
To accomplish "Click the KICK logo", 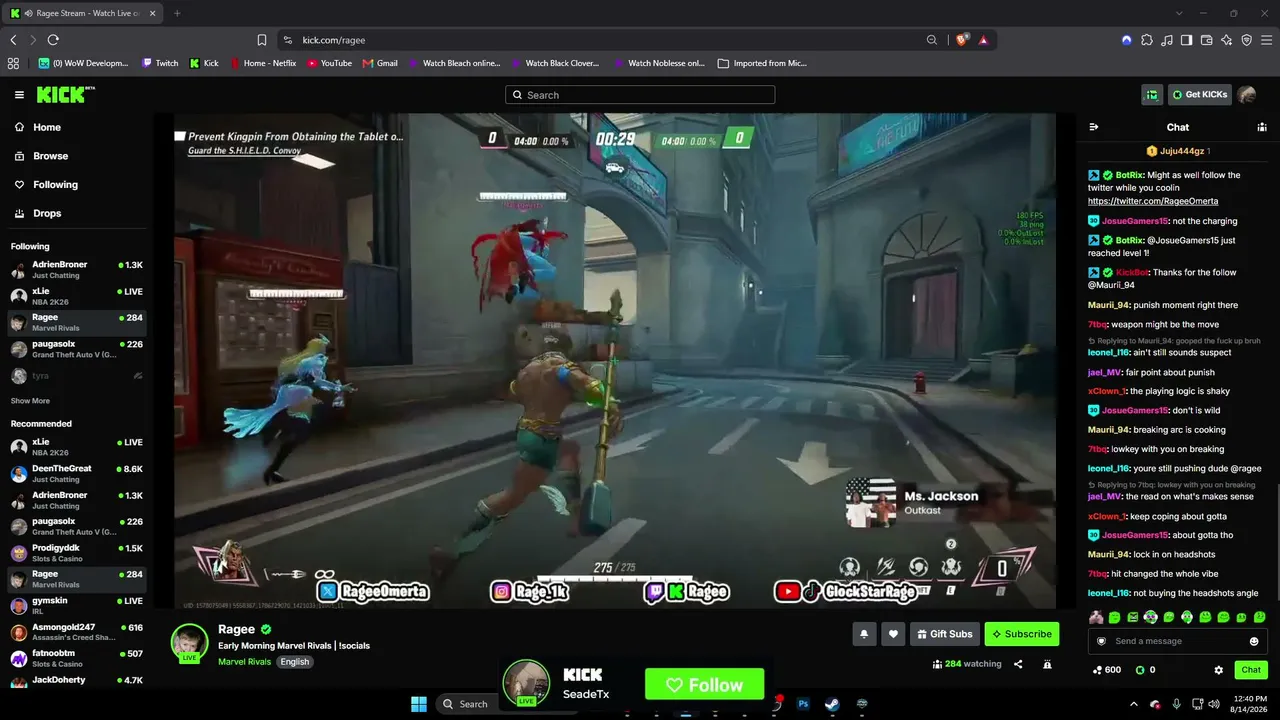I will 65,95.
